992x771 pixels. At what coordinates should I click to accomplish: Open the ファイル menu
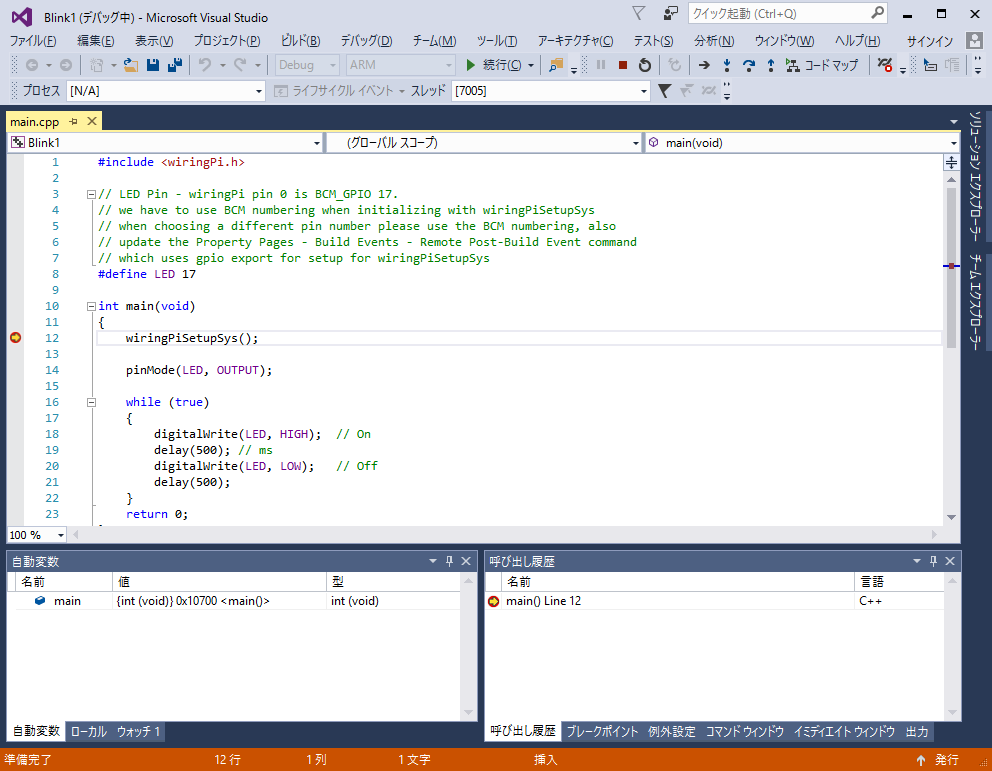pos(33,41)
